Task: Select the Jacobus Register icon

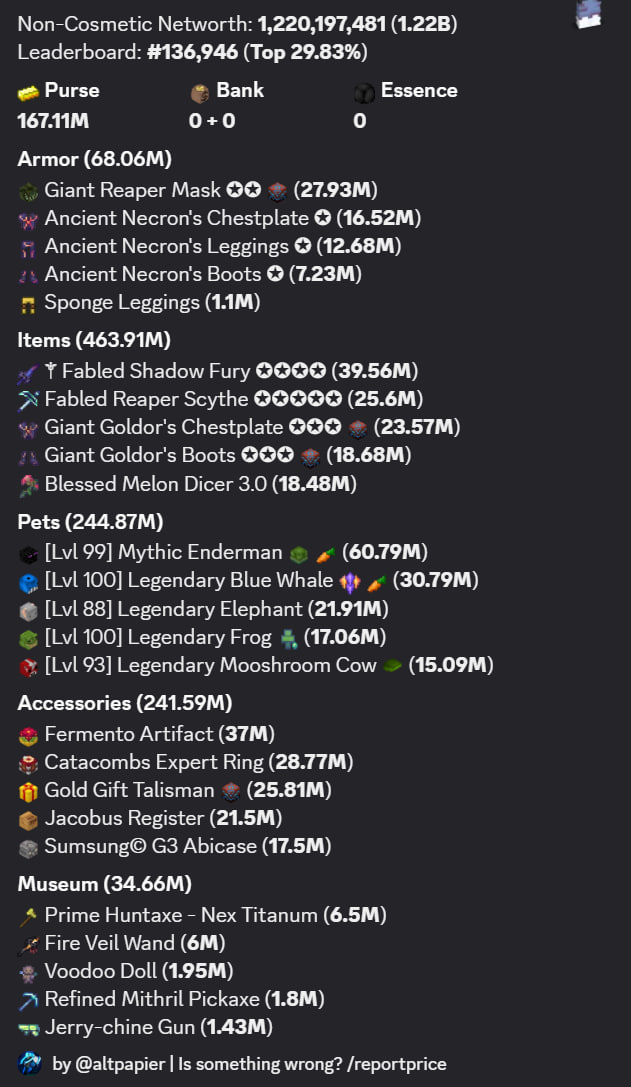Action: click(x=28, y=819)
